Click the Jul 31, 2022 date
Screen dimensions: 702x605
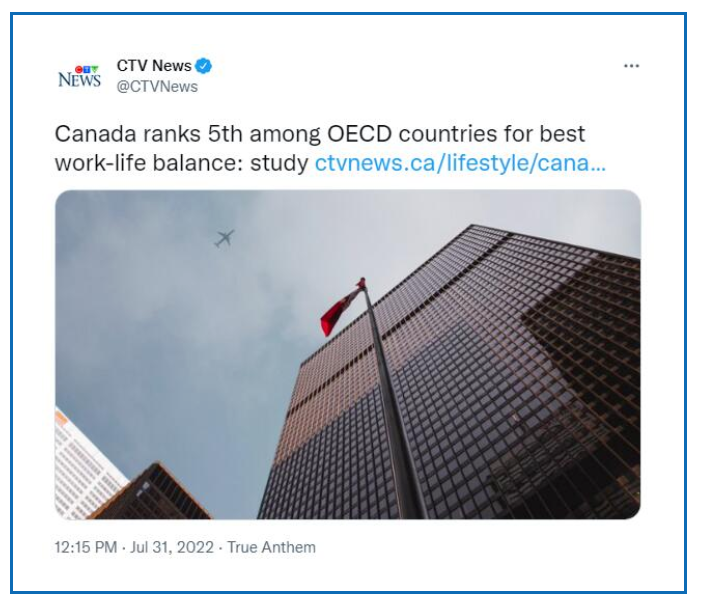tap(172, 547)
